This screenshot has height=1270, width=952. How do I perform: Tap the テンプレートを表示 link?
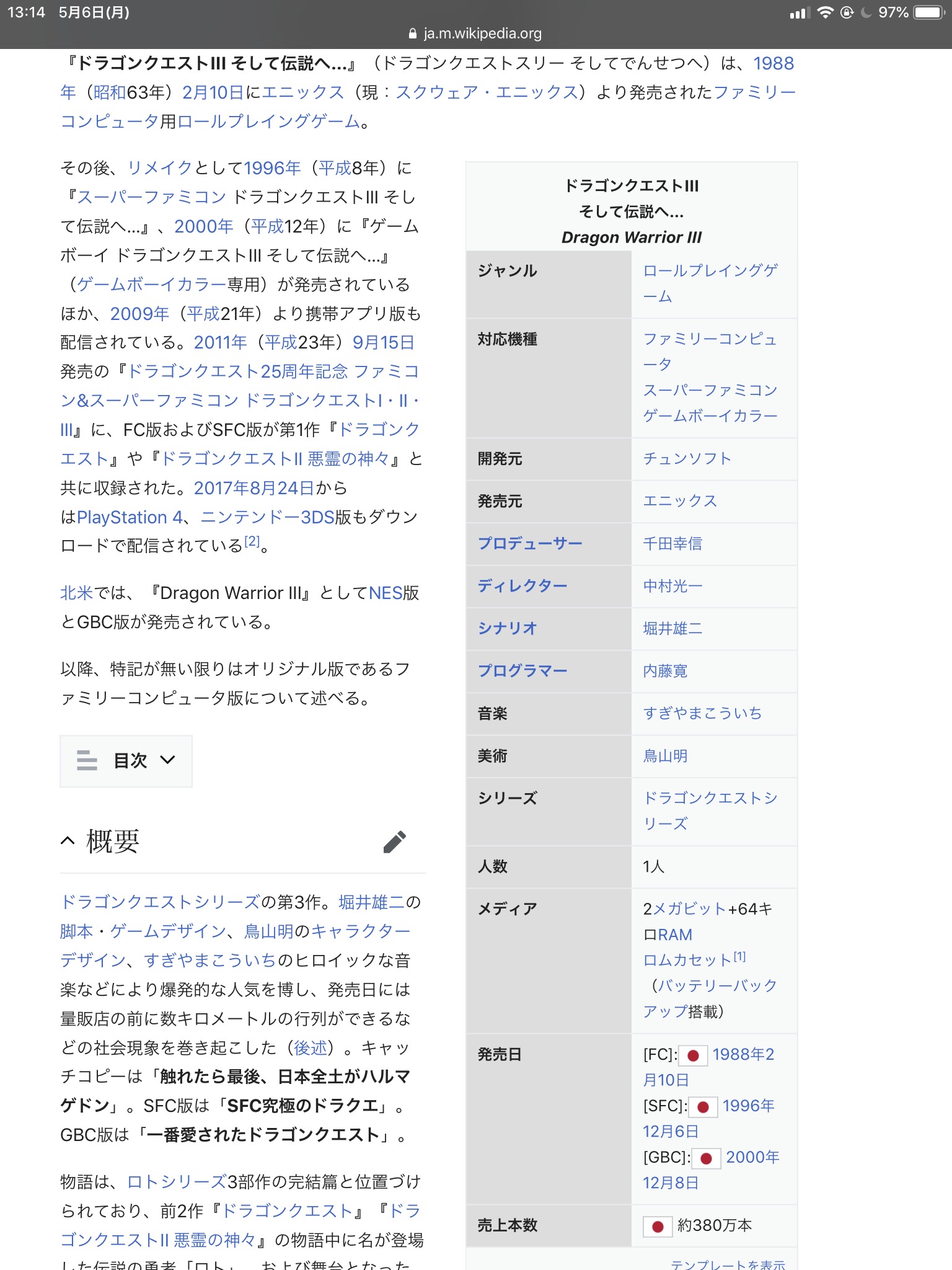(728, 1263)
